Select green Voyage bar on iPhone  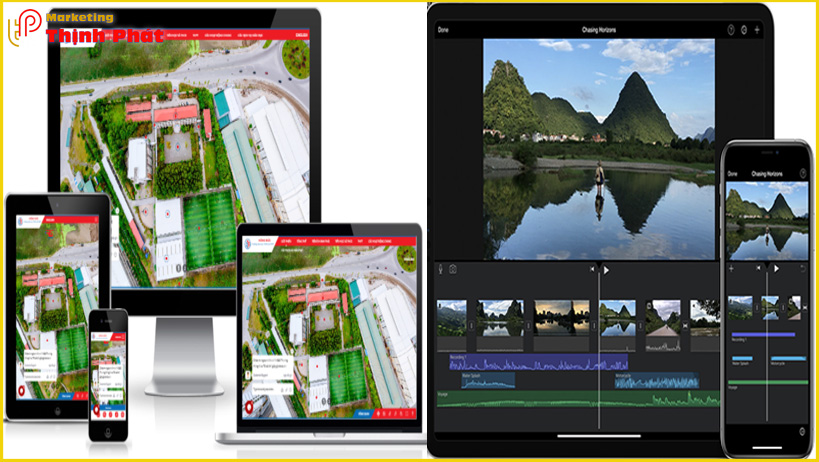pyautogui.click(x=768, y=383)
